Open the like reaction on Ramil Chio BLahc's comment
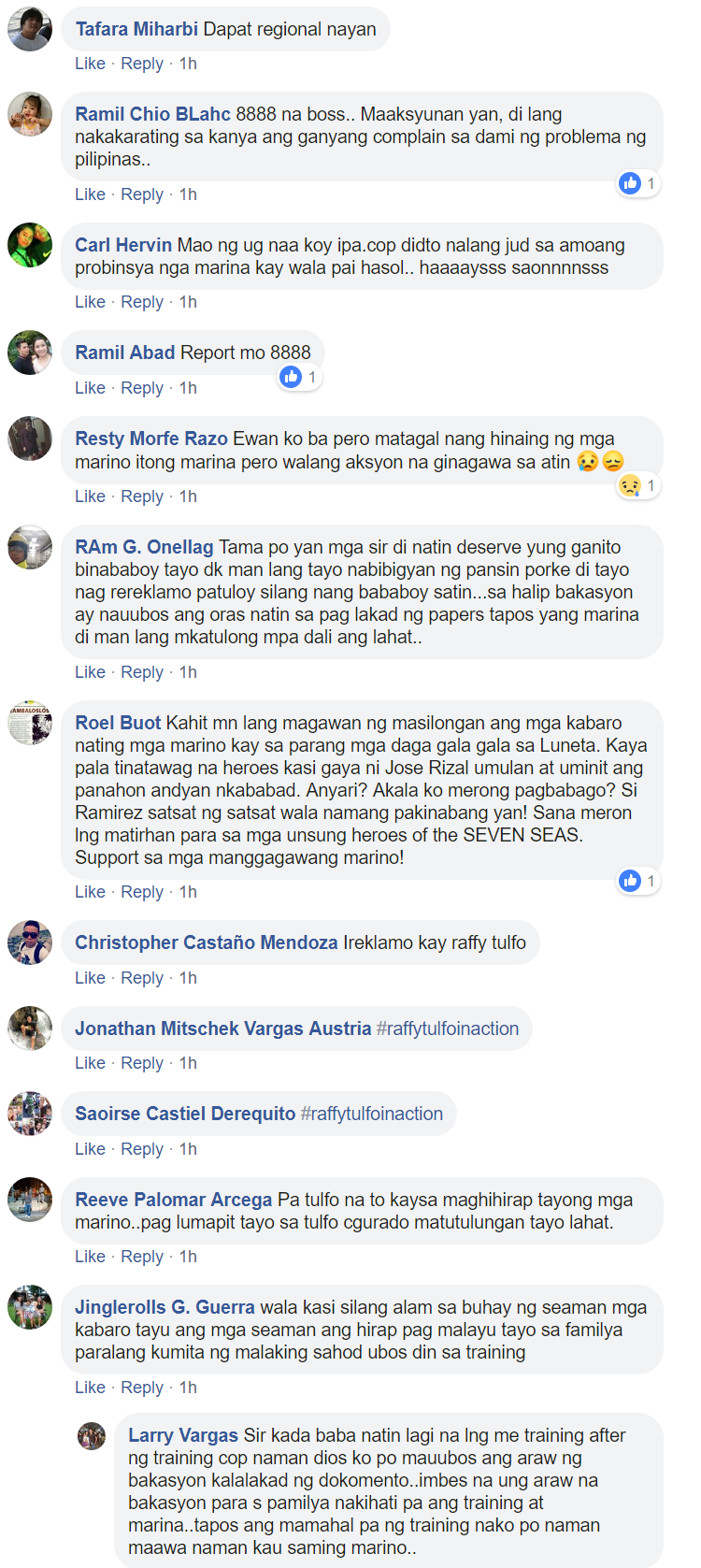The width and height of the screenshot is (701, 1568). [x=630, y=183]
